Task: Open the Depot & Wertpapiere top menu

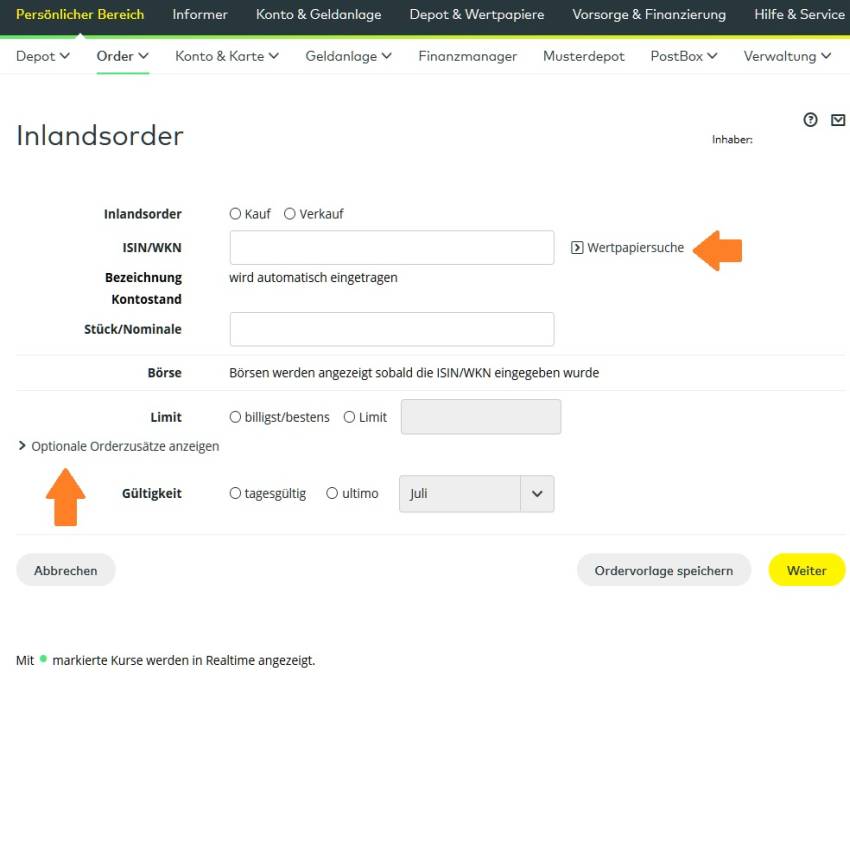Action: coord(476,14)
